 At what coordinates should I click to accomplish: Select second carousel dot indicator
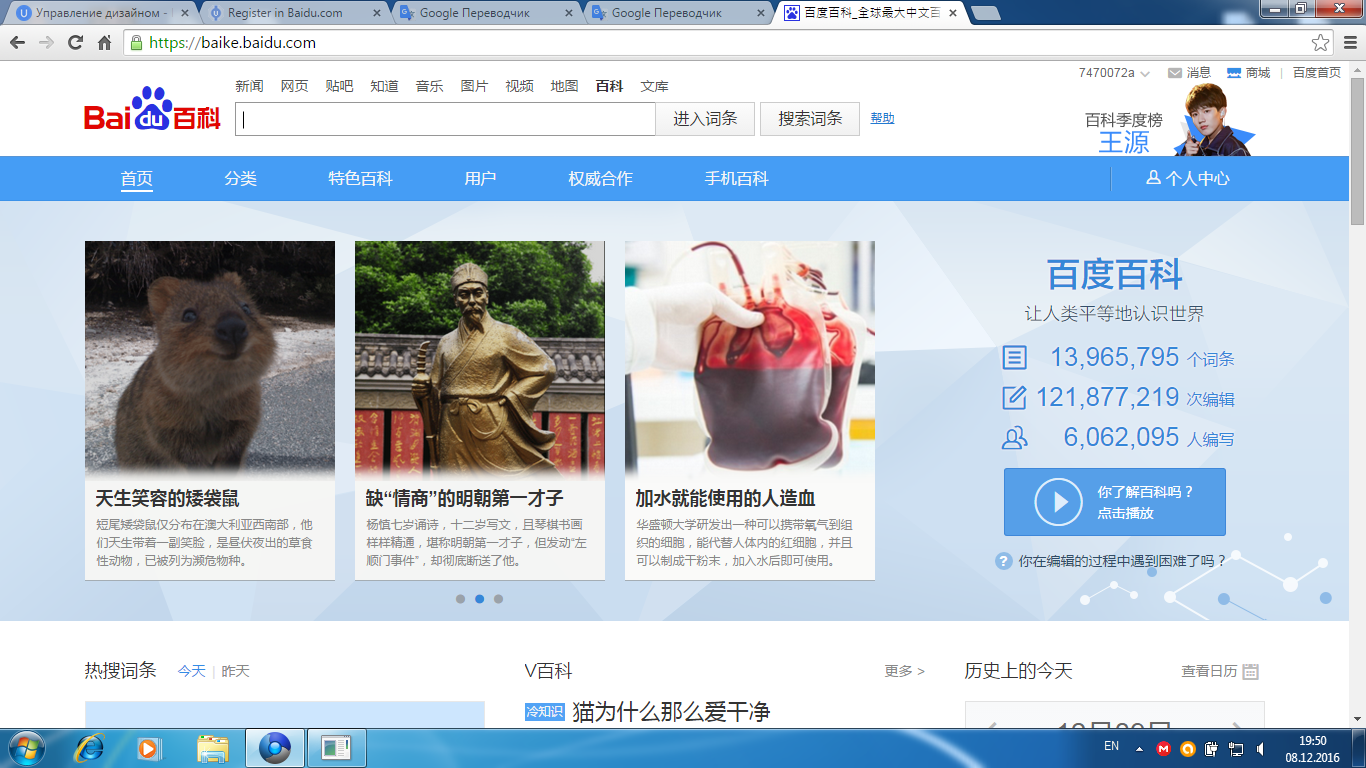click(479, 599)
